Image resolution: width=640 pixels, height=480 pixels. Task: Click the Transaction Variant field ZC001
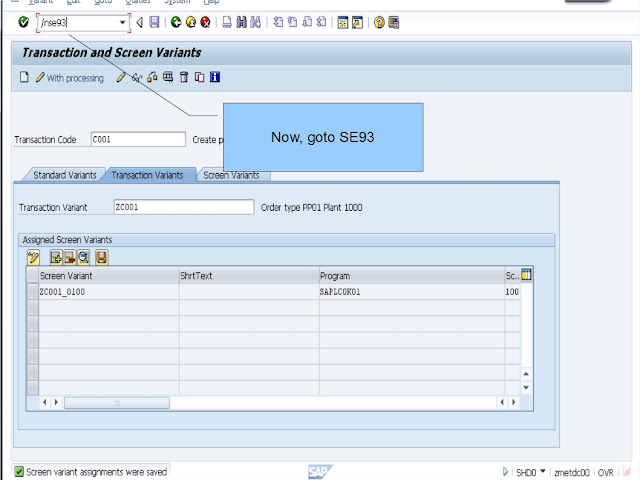(x=184, y=207)
